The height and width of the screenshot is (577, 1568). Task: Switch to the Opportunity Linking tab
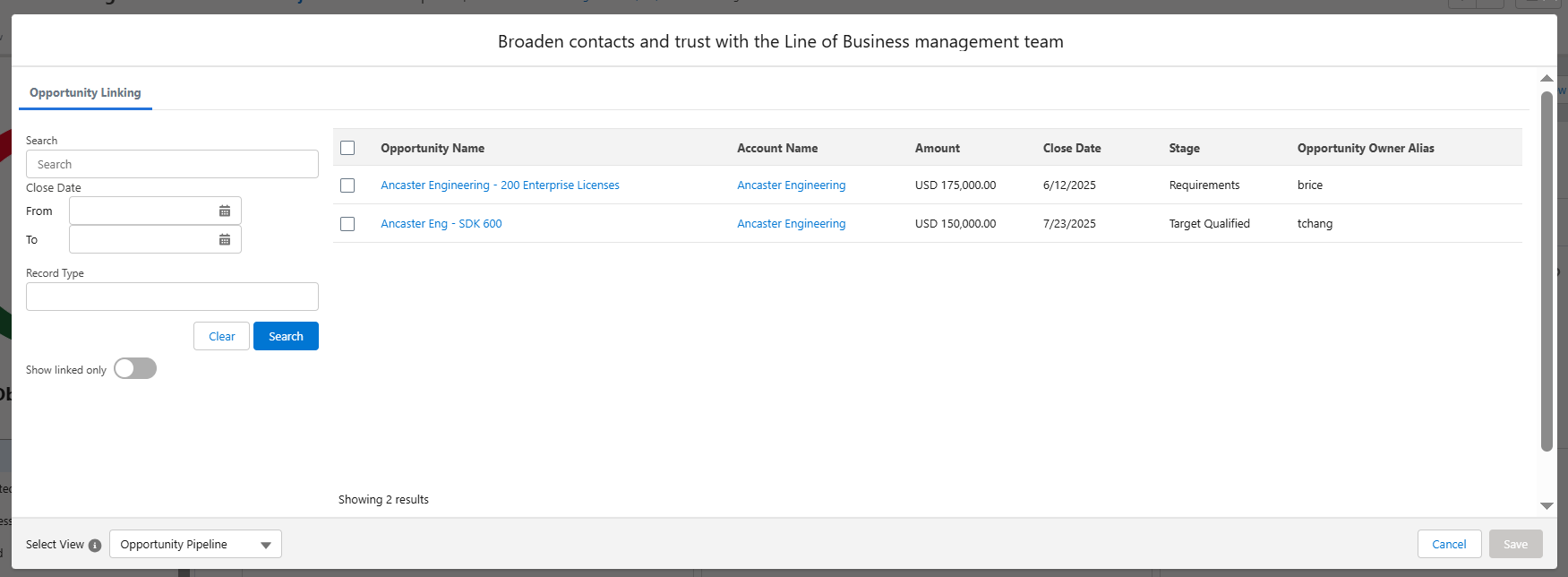pyautogui.click(x=85, y=93)
